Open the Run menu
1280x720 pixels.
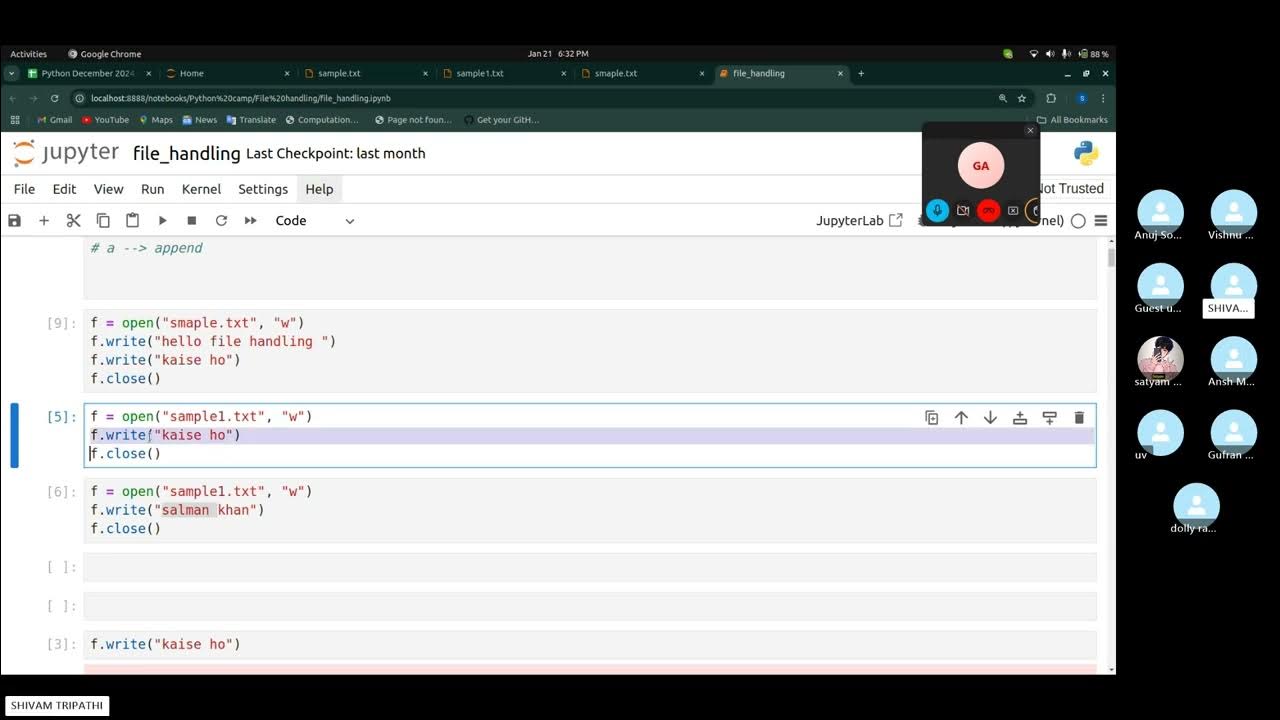coord(152,189)
